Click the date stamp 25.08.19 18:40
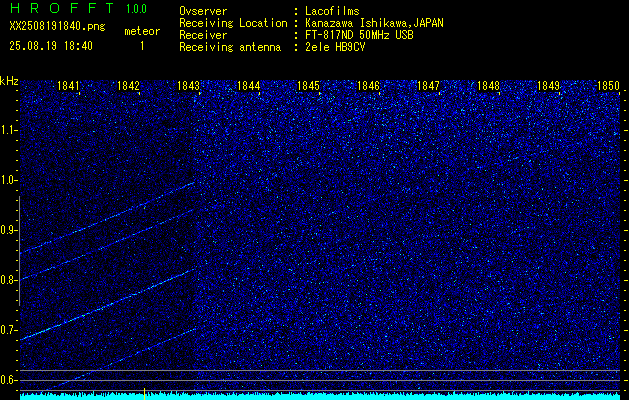 (x=51, y=46)
